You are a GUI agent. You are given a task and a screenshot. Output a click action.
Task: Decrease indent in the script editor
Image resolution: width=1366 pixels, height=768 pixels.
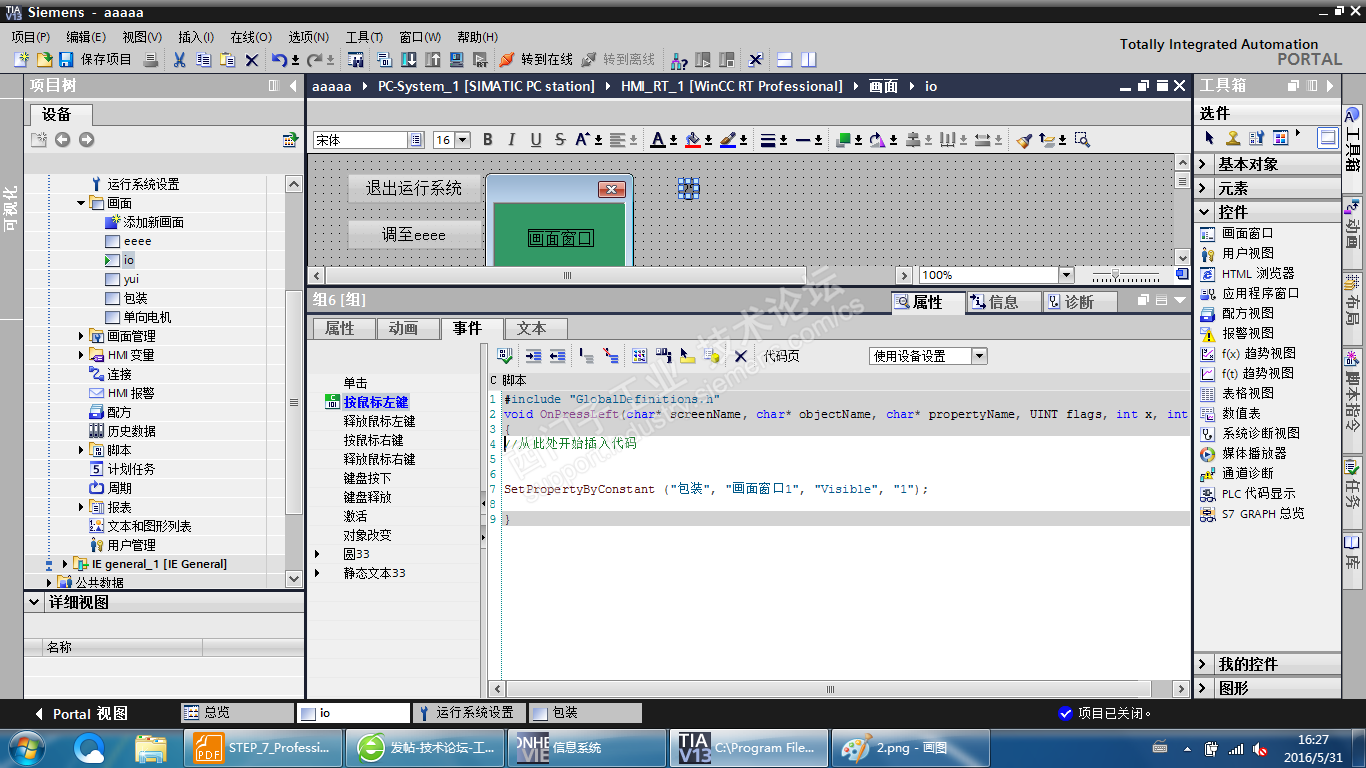pyautogui.click(x=557, y=356)
